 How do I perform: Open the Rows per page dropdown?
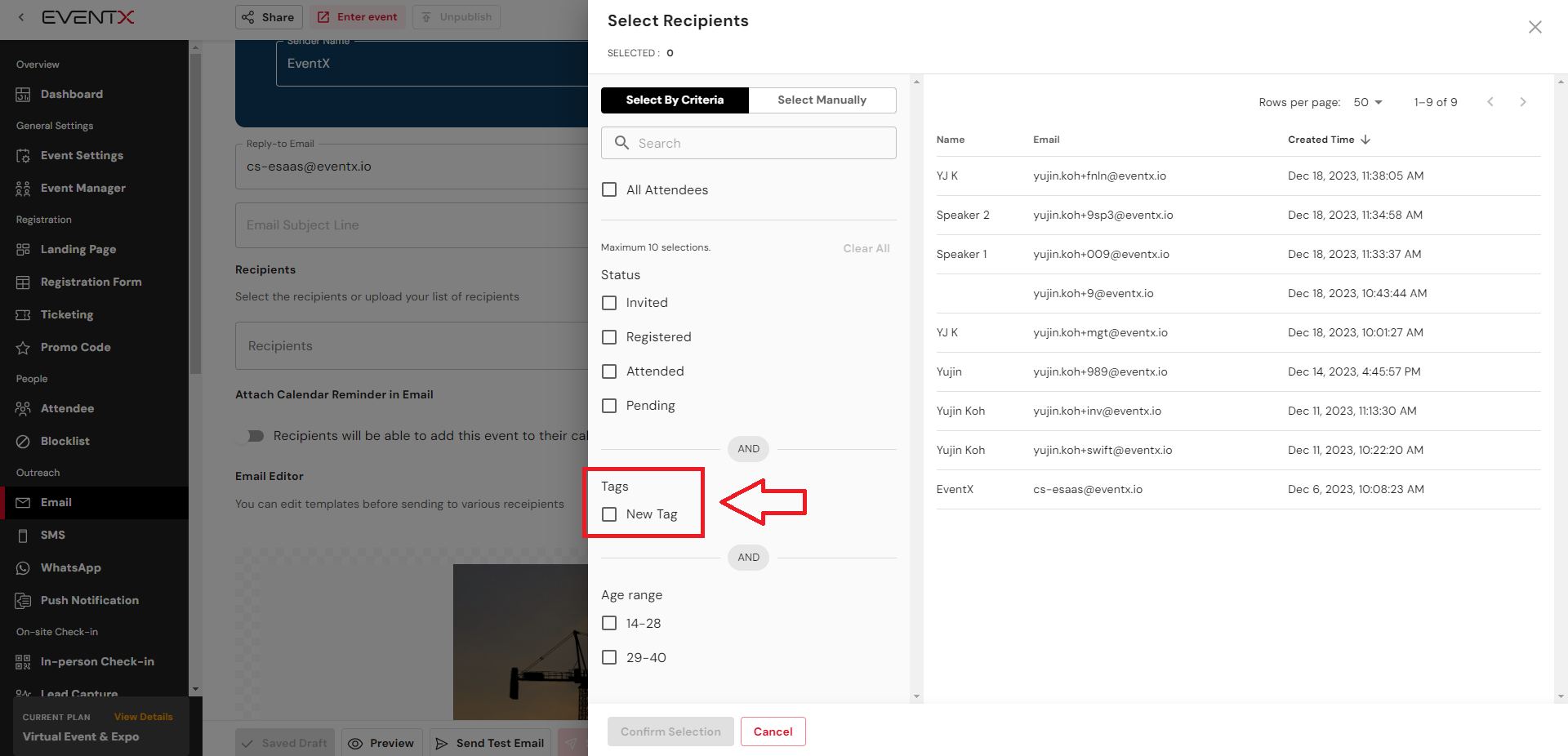[1368, 102]
